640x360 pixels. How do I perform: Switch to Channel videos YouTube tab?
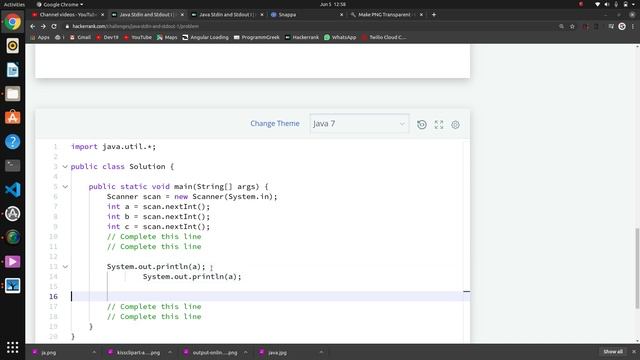click(67, 15)
